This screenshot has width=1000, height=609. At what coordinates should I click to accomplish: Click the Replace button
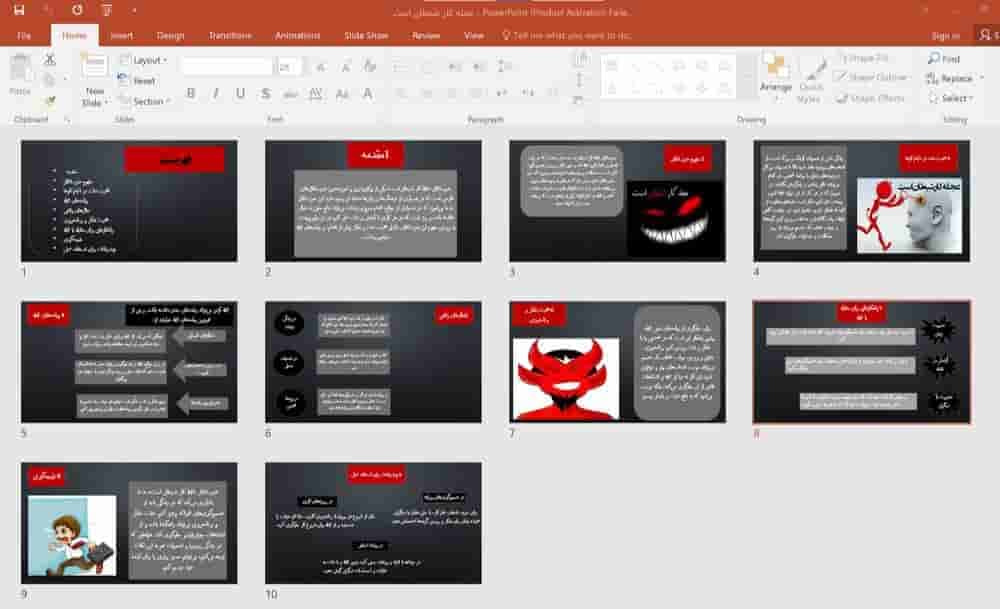click(x=950, y=78)
